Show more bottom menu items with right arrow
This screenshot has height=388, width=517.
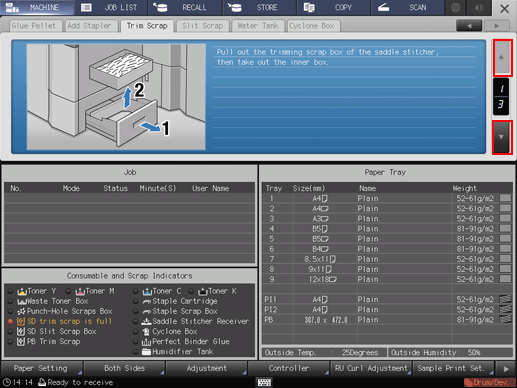coord(506,369)
